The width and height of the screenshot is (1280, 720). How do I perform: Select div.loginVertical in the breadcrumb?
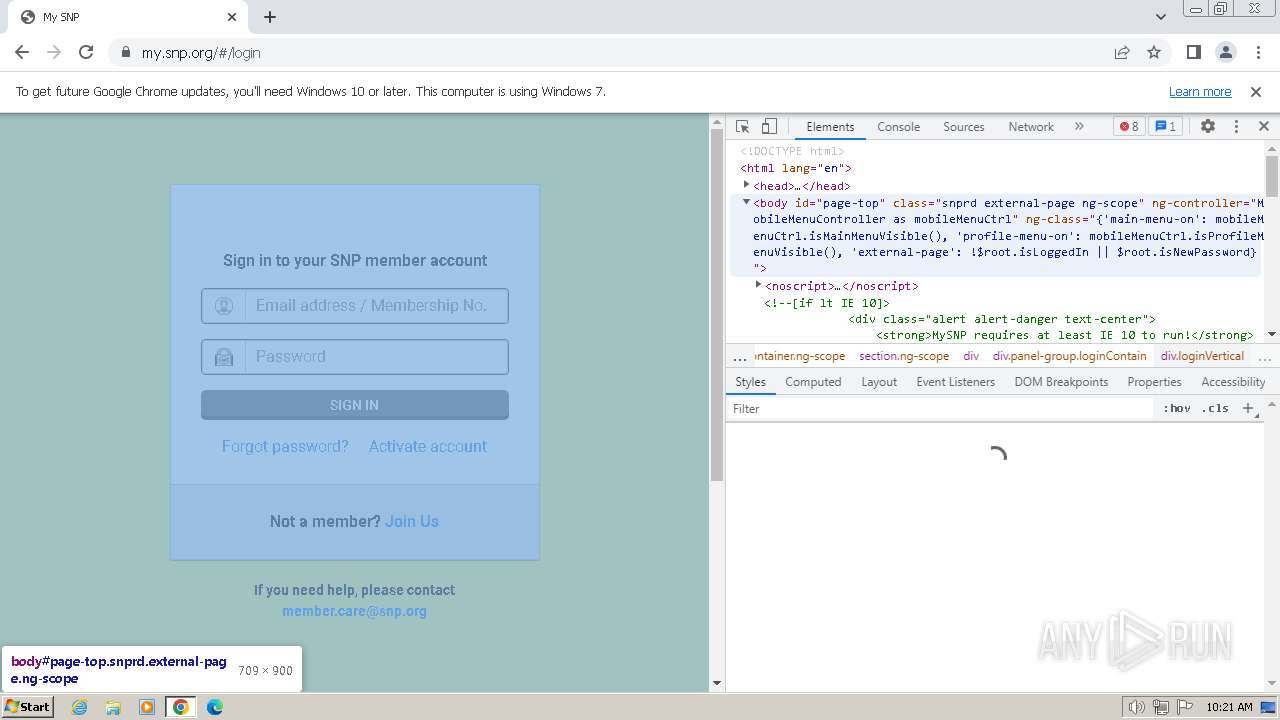pos(1202,356)
